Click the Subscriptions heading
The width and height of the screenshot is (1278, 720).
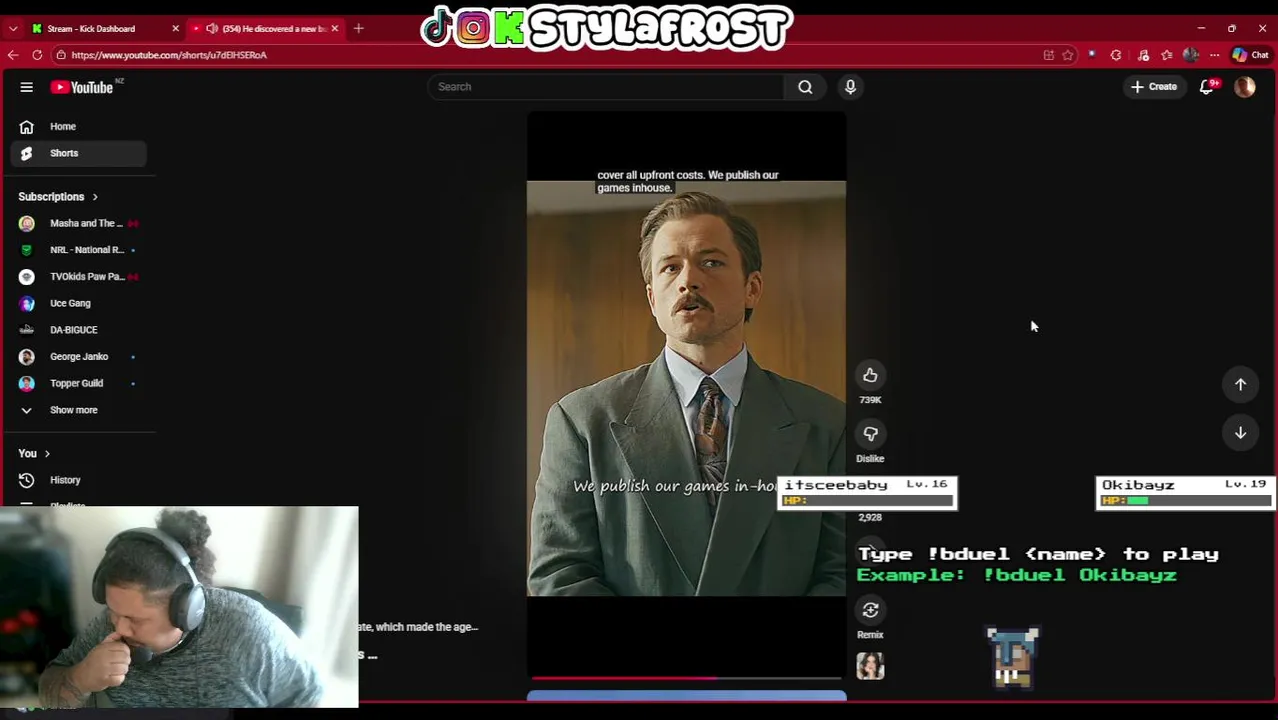pyautogui.click(x=51, y=197)
